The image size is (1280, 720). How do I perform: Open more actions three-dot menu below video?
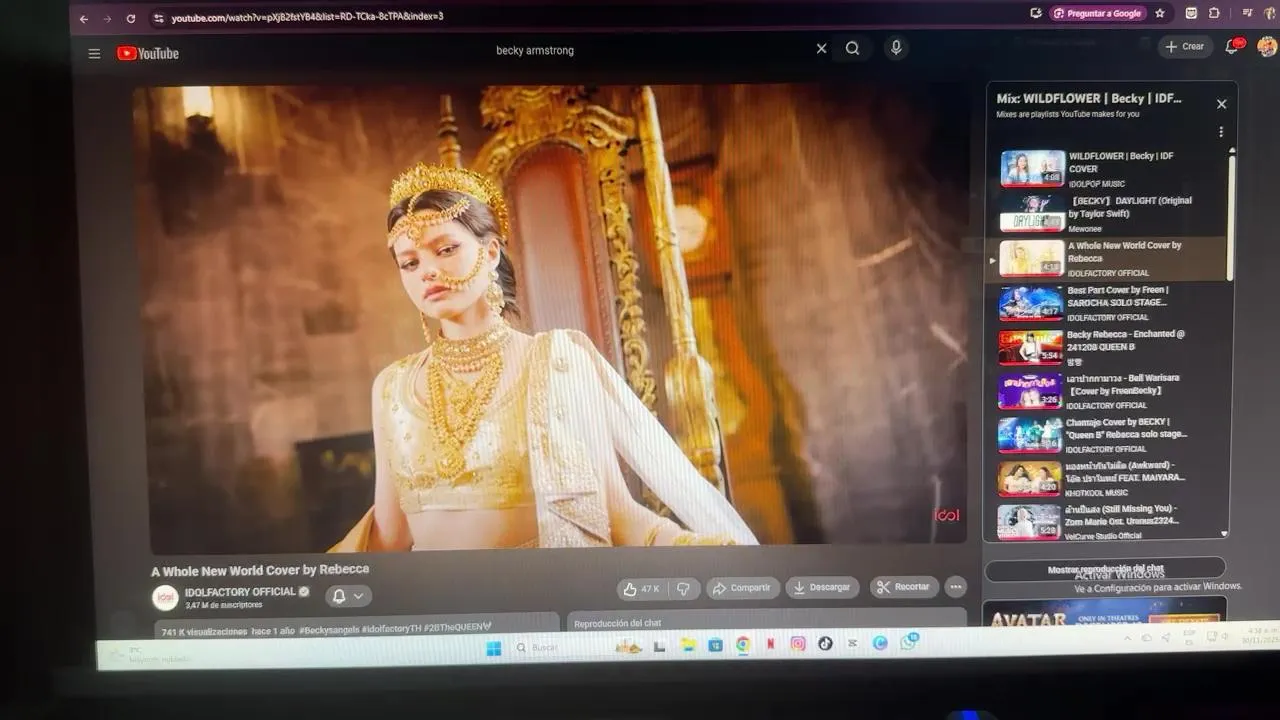956,587
